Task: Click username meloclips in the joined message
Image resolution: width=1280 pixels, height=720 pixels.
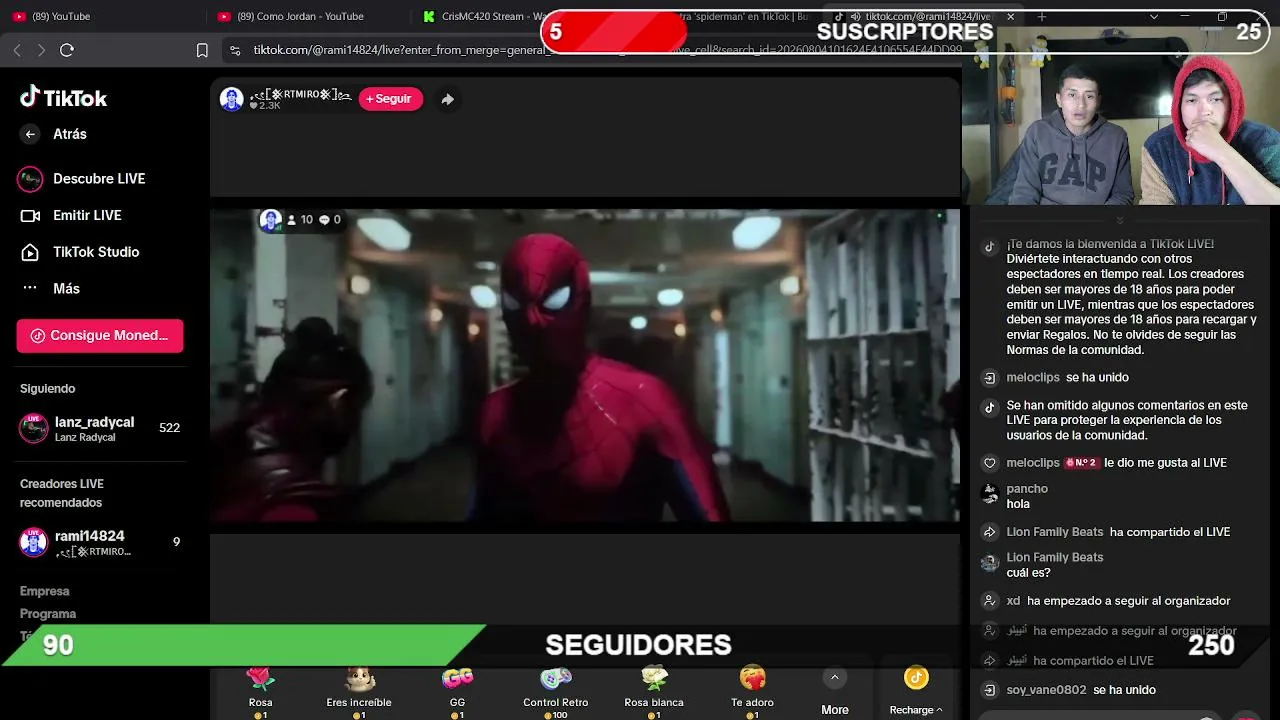Action: 1033,378
